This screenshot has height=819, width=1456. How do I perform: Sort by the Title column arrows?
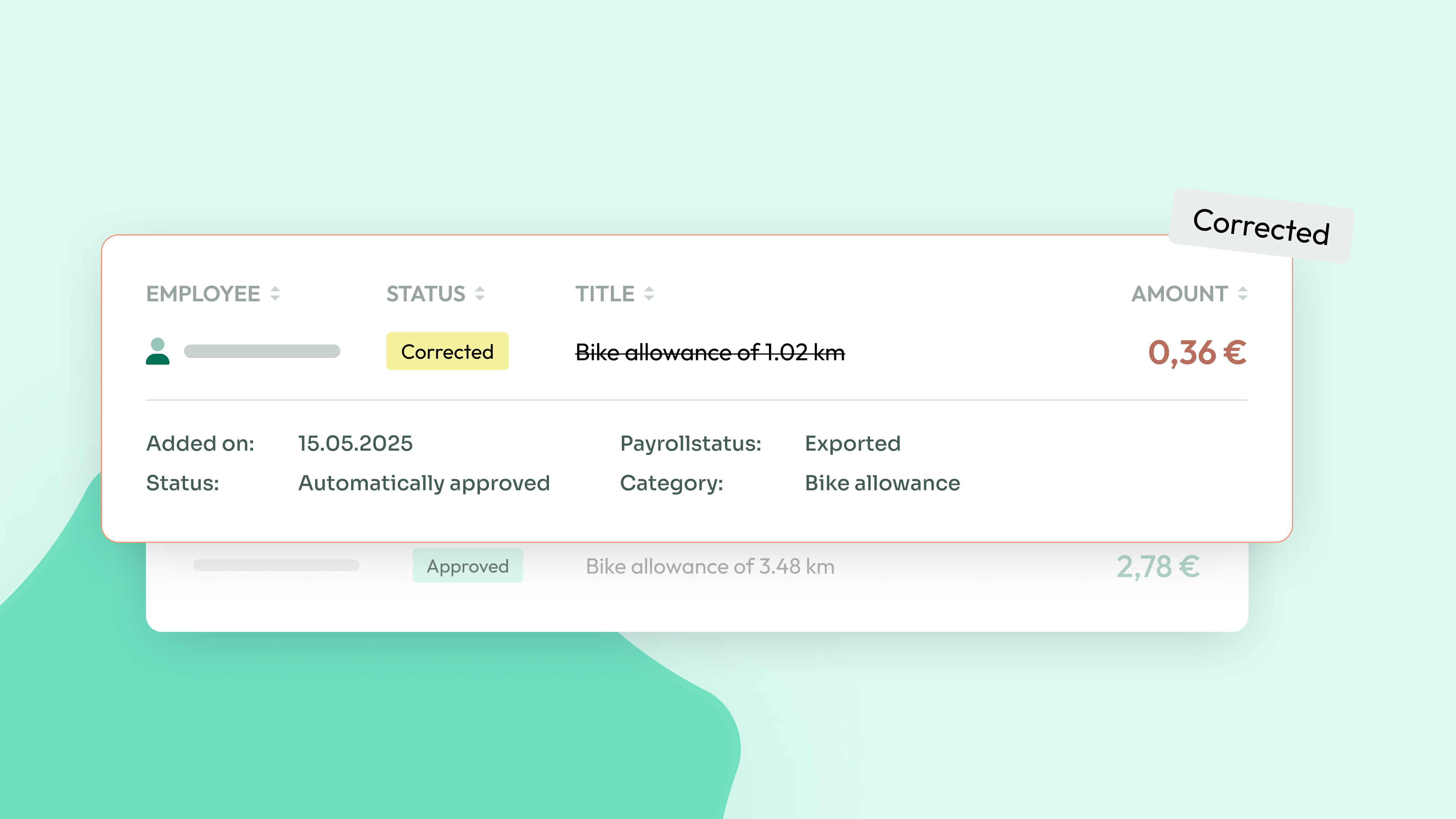point(649,293)
